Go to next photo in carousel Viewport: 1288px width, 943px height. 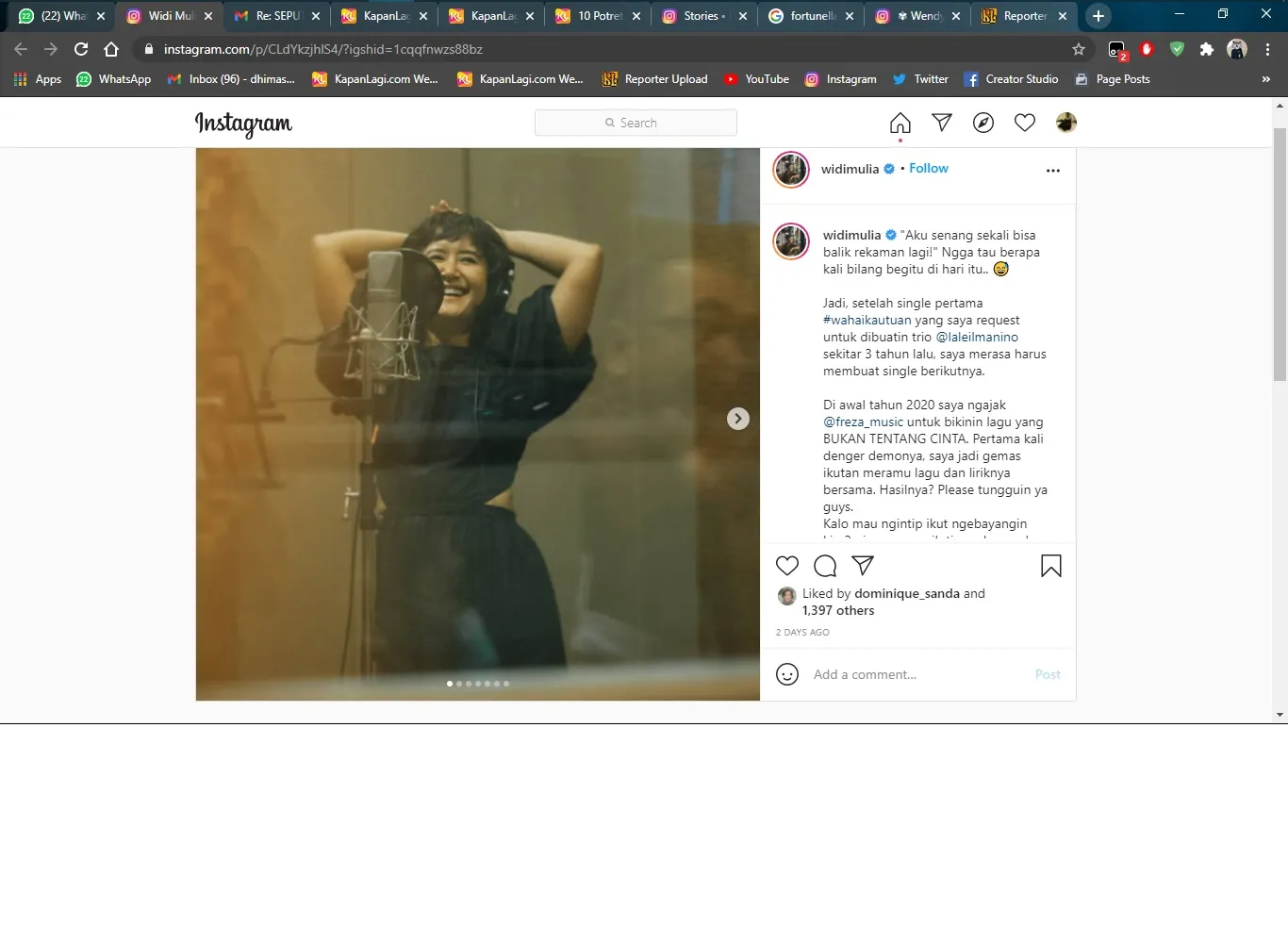pos(738,419)
